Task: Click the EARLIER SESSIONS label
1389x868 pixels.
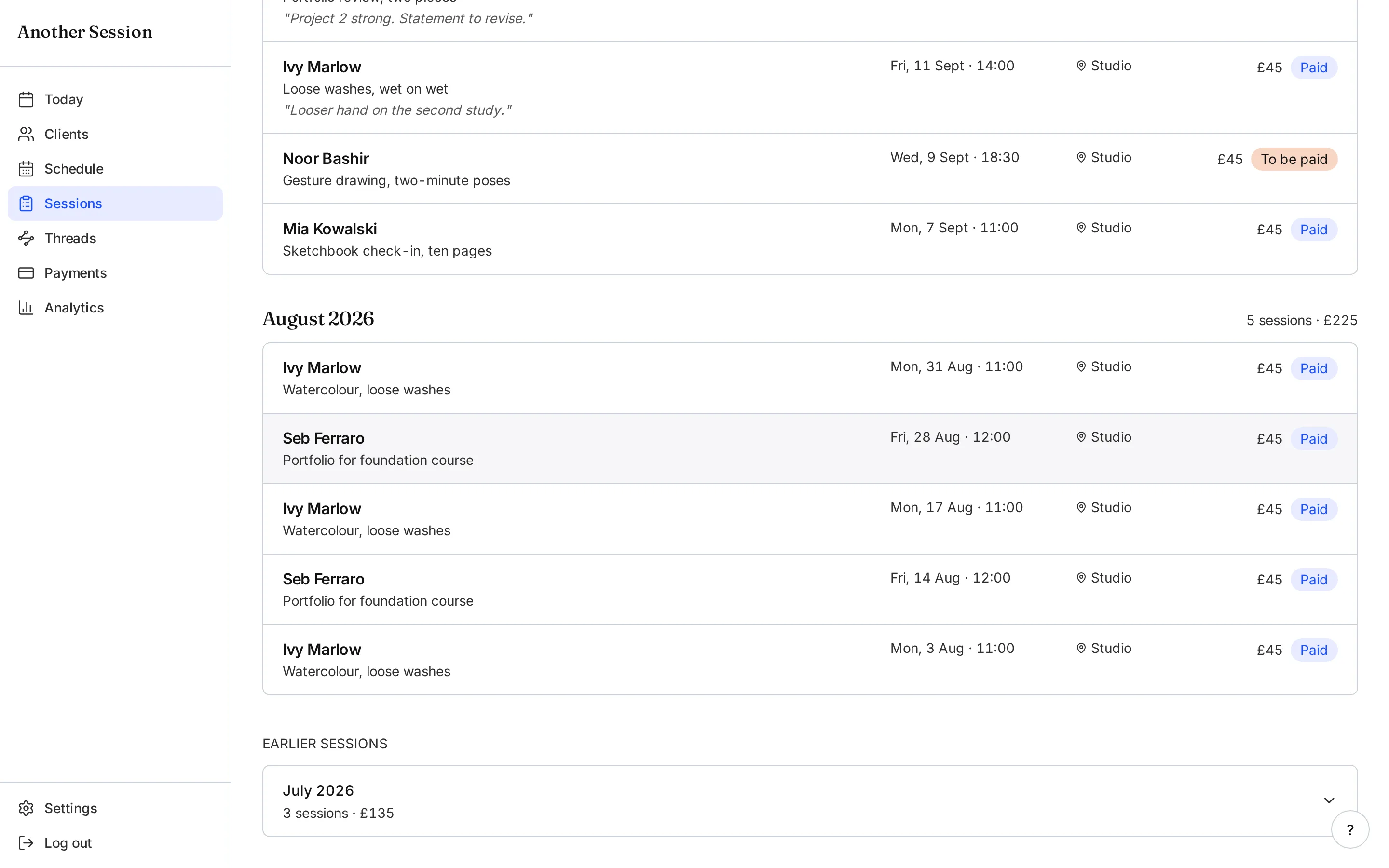Action: coord(325,744)
